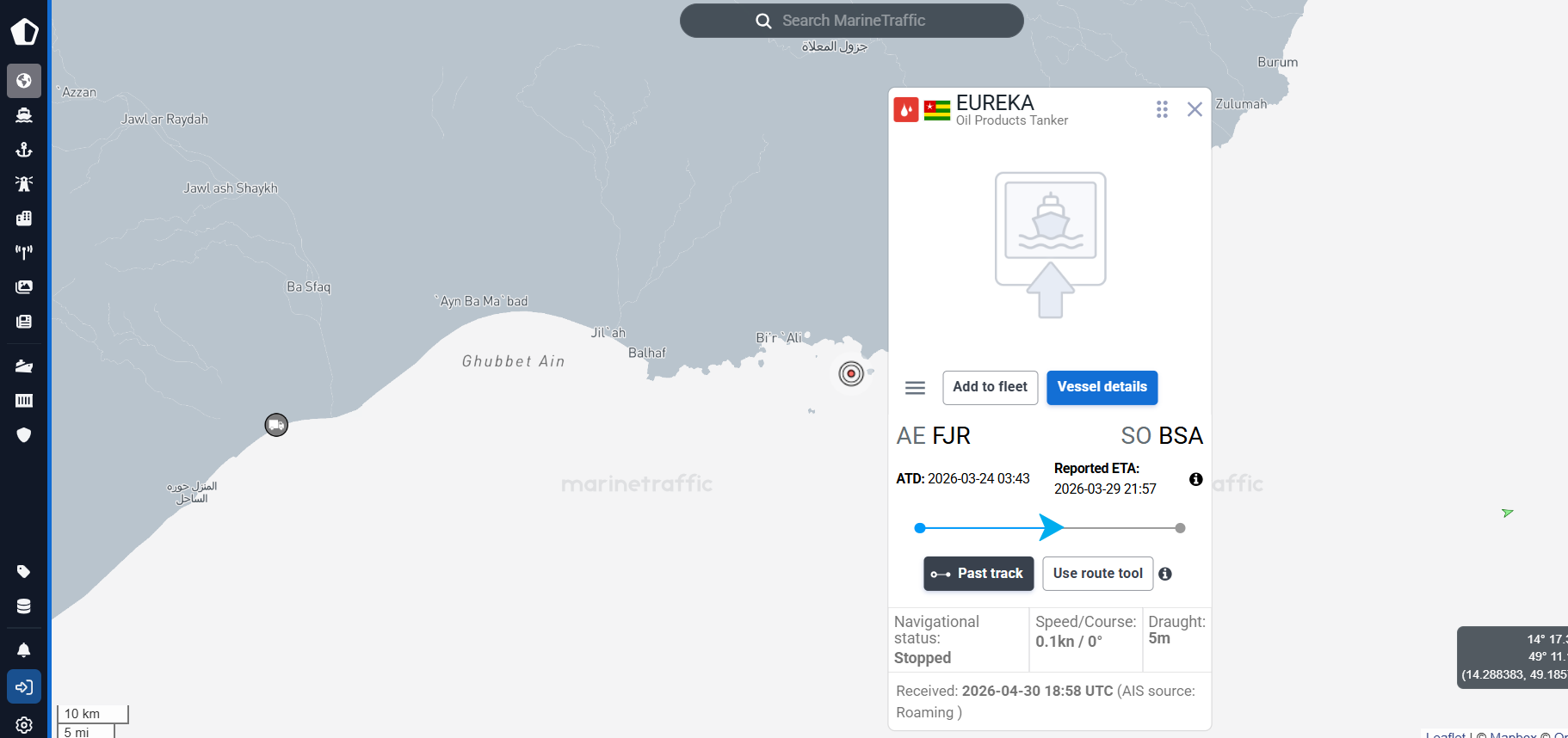1568x738 pixels.
Task: Click the login arrow icon in sidebar
Action: point(24,687)
